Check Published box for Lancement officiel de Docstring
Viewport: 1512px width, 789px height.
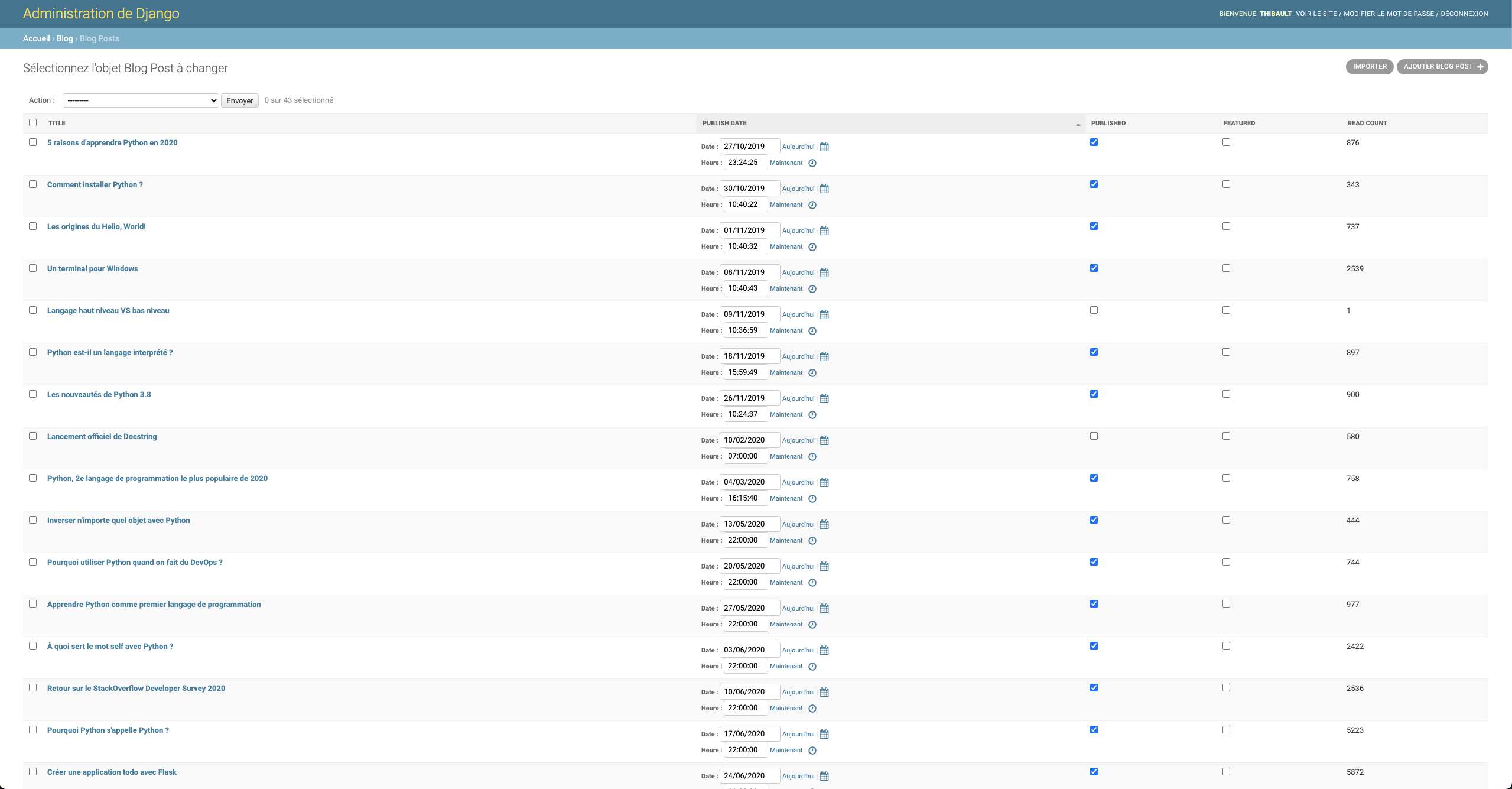coord(1094,436)
